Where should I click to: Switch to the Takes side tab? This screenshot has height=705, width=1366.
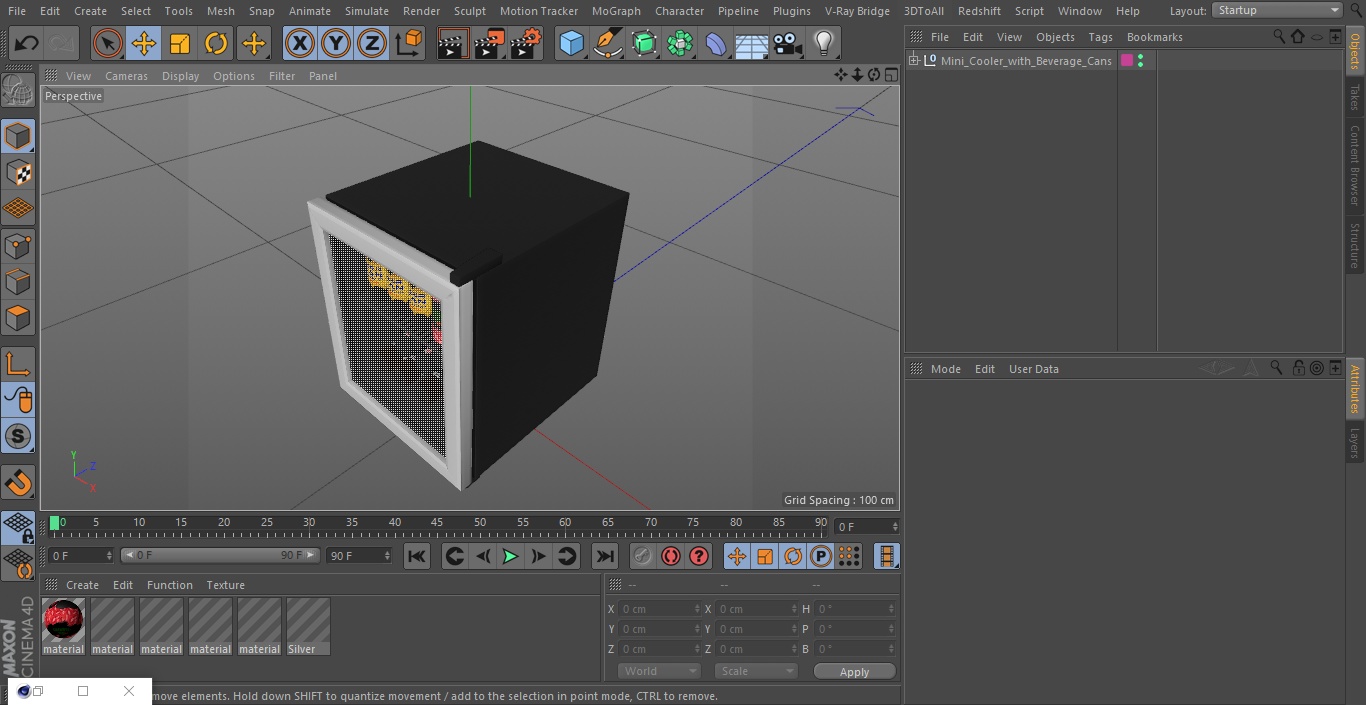coord(1355,97)
